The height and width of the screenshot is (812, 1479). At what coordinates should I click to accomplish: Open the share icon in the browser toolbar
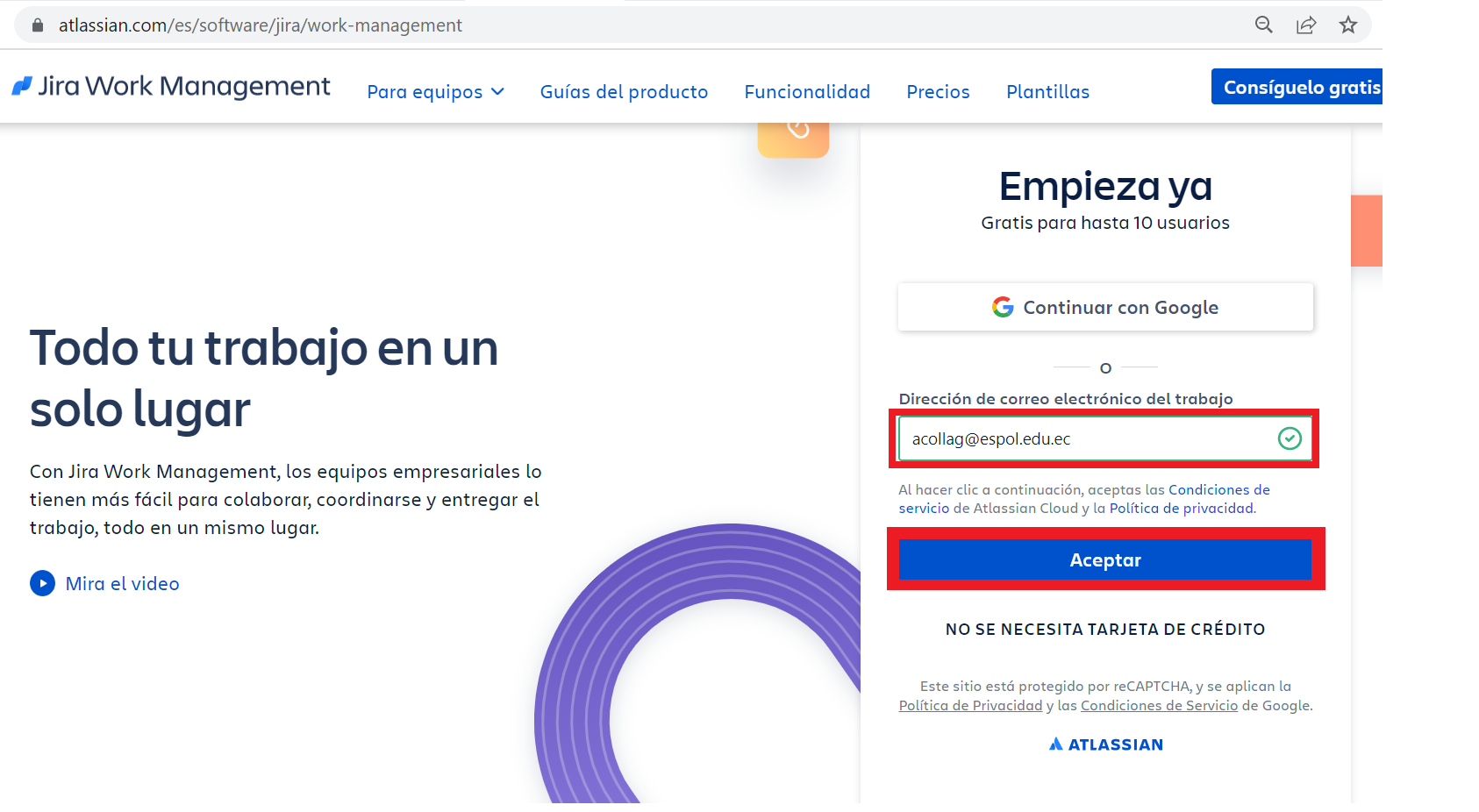pos(1306,25)
